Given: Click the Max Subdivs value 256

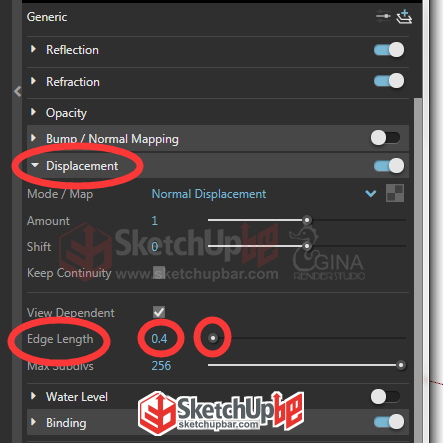Looking at the screenshot, I should (161, 366).
